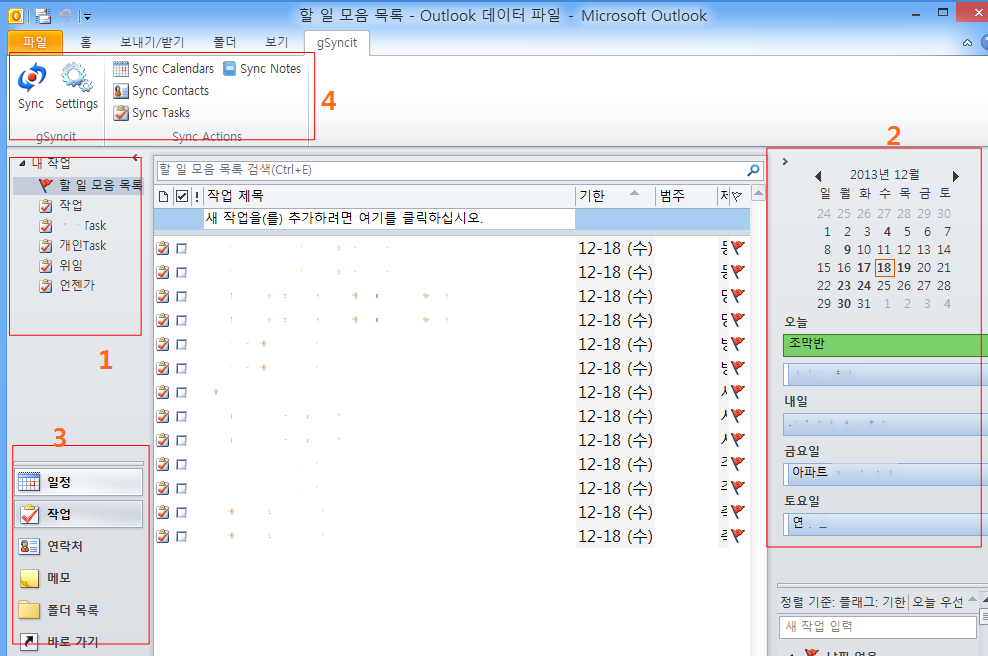988x656 pixels.
Task: Click the new task entry row
Action: [x=389, y=219]
